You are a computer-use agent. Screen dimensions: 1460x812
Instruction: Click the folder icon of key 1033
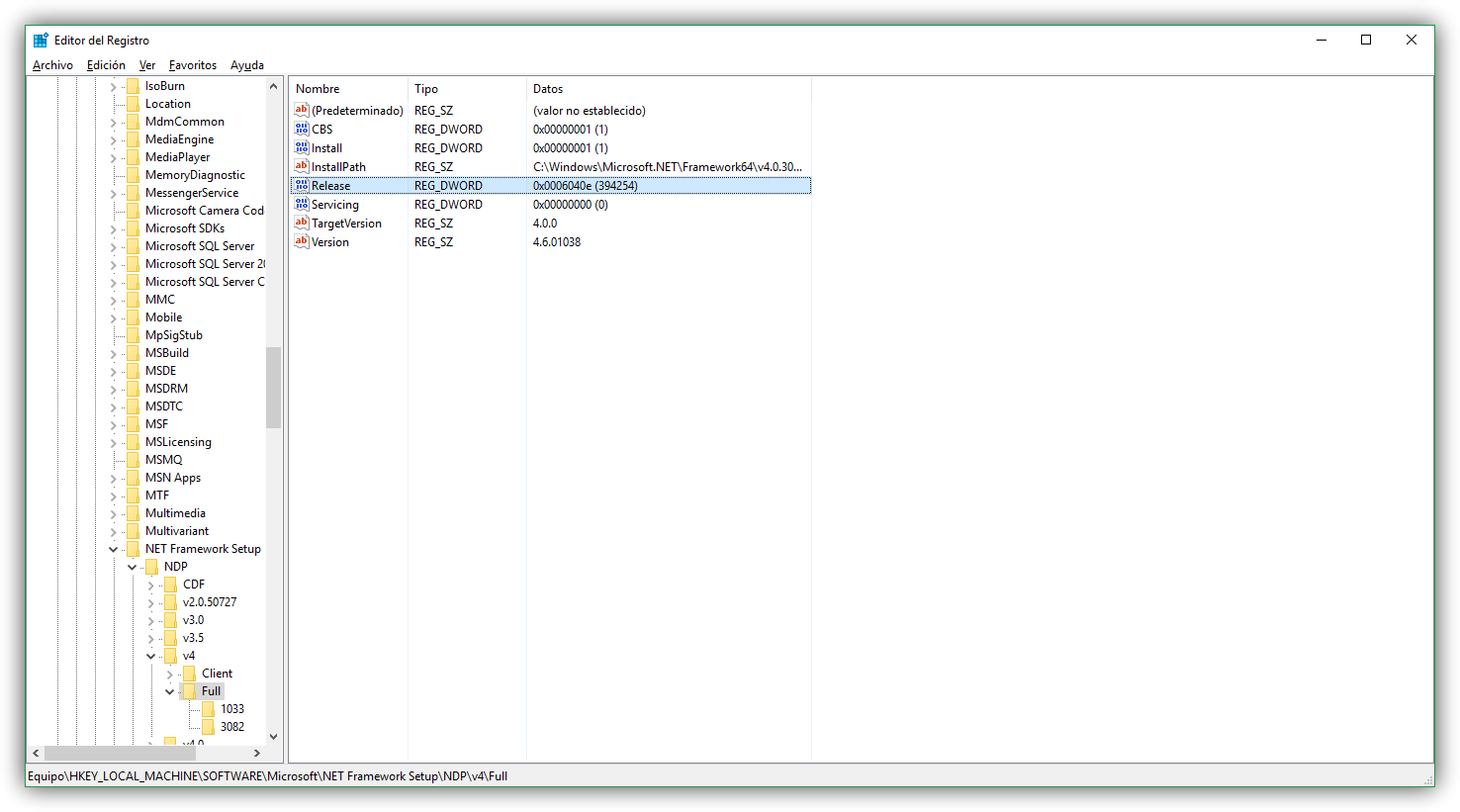(x=208, y=709)
